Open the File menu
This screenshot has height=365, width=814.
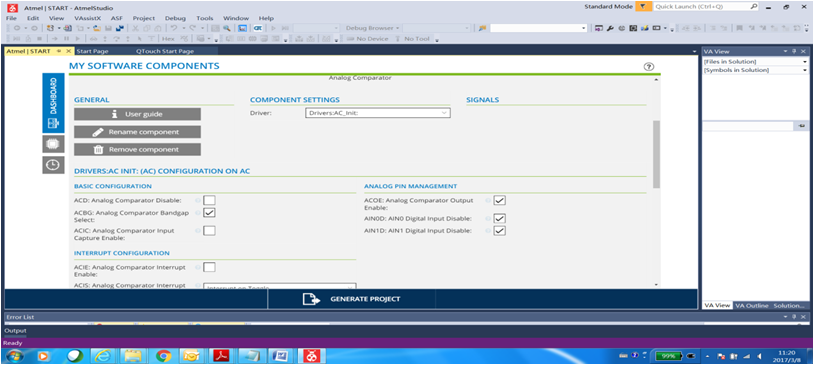click(11, 18)
